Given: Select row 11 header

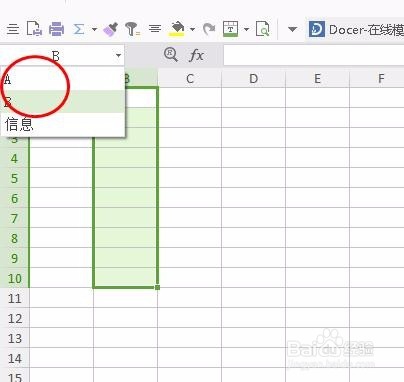Looking at the screenshot, I should point(14,298).
